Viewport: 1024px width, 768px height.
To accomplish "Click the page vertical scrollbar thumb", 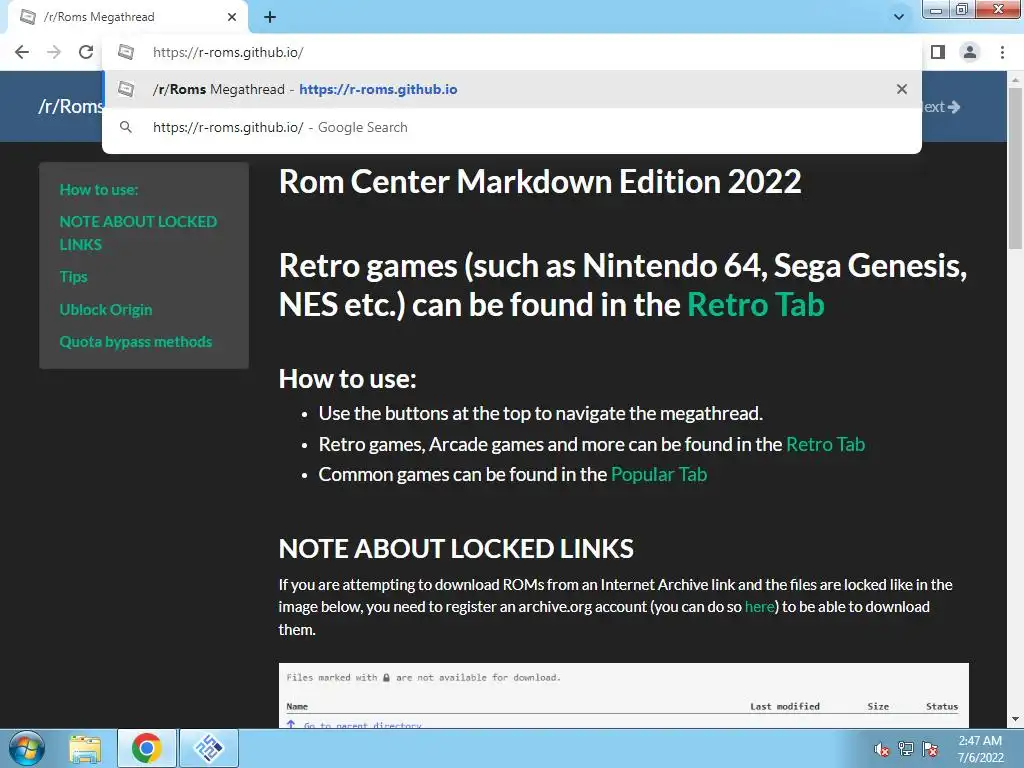I will [1016, 168].
